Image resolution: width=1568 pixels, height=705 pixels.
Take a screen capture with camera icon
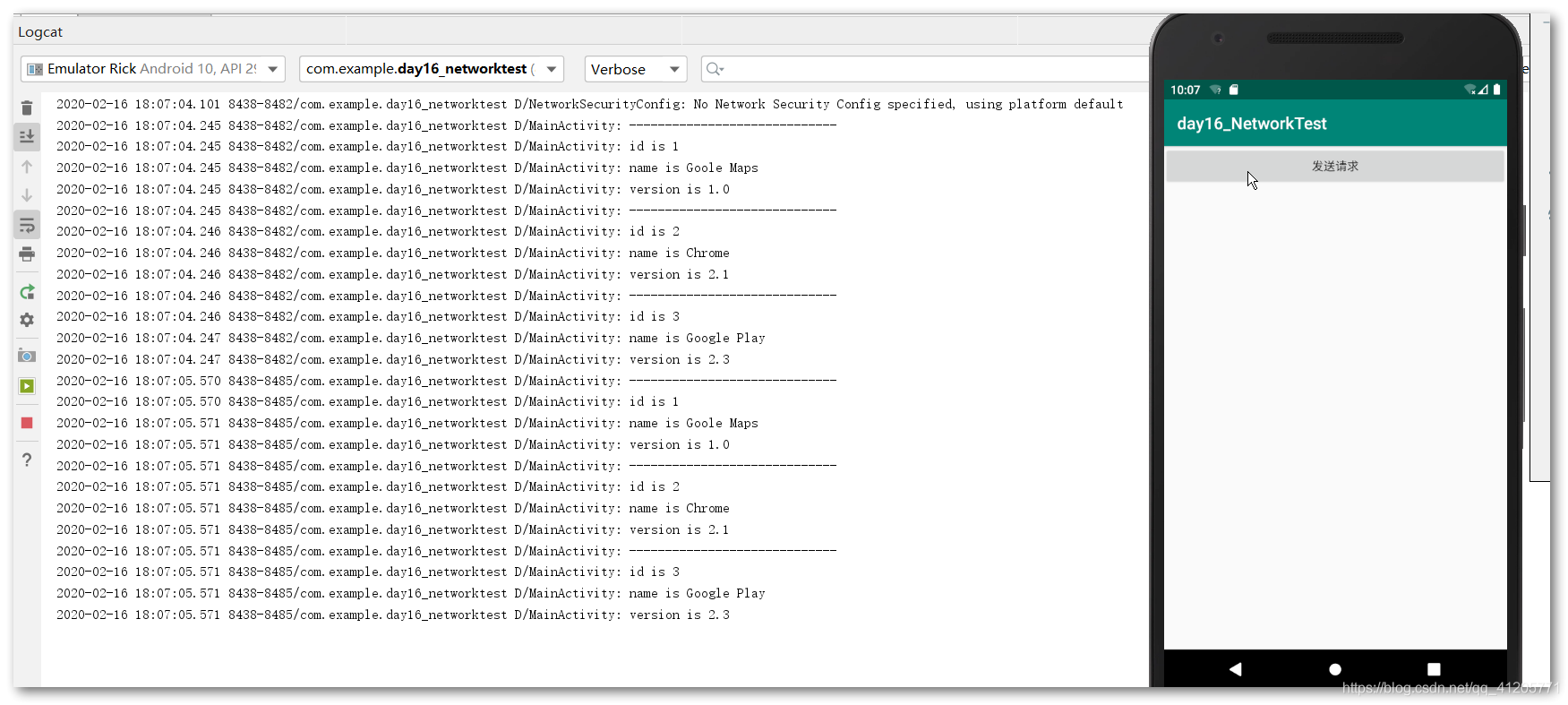[27, 356]
